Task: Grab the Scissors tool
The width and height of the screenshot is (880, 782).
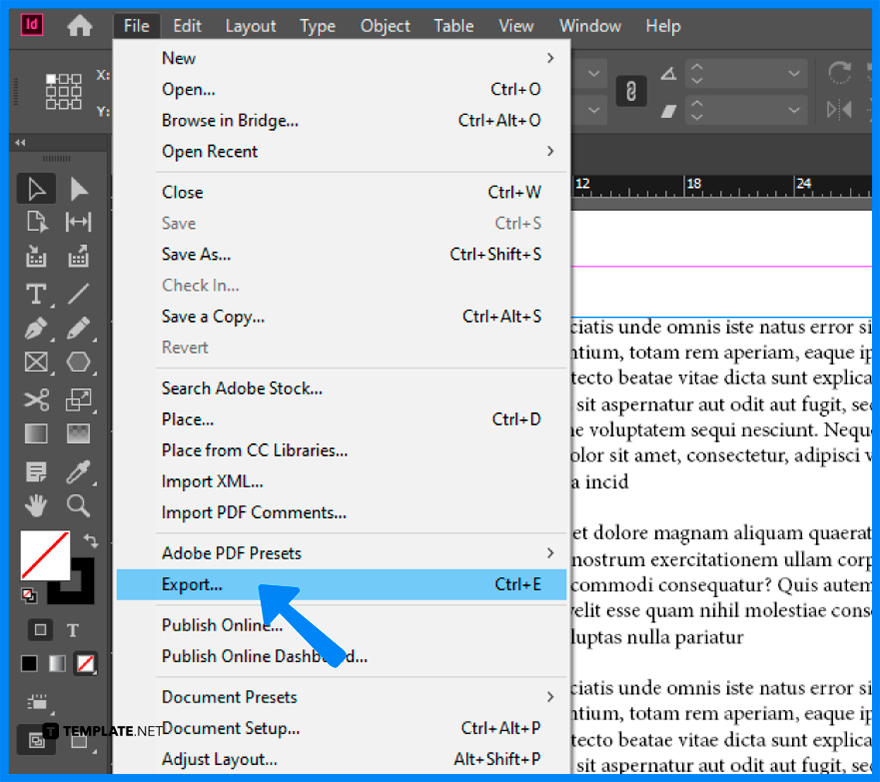Action: pos(36,400)
